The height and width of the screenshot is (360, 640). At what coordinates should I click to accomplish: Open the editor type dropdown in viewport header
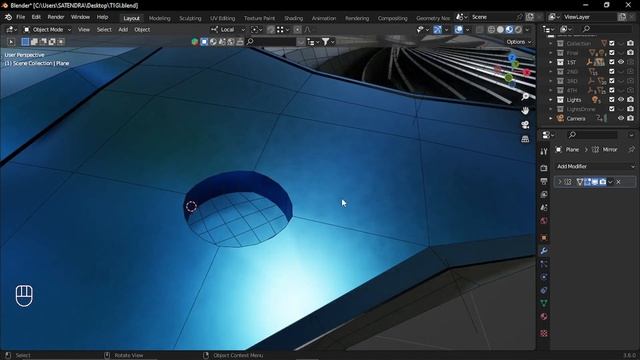(11, 30)
